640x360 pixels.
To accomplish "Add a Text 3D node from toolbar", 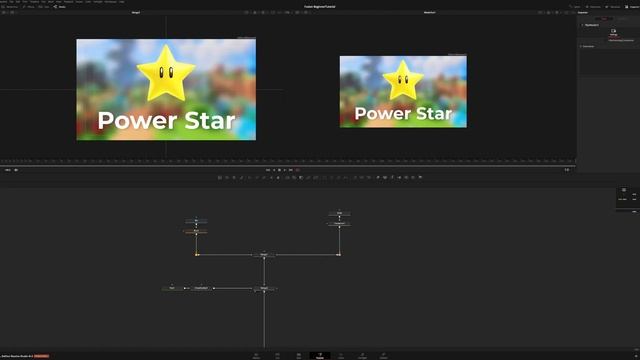I will pos(392,178).
